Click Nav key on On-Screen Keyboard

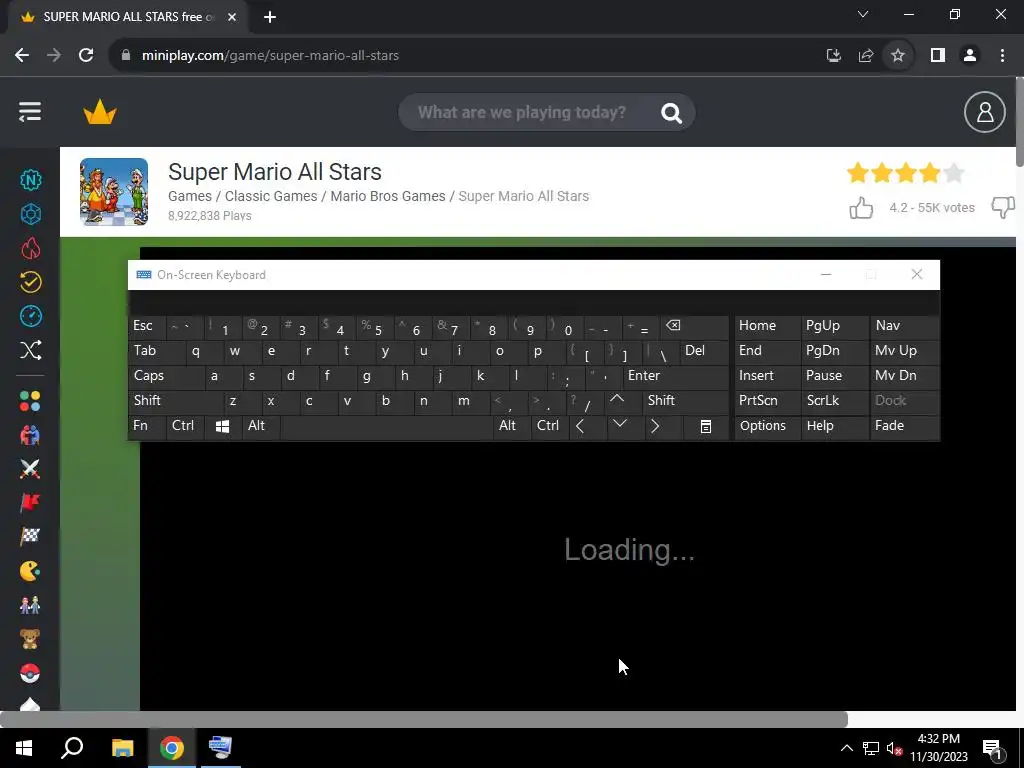click(904, 325)
